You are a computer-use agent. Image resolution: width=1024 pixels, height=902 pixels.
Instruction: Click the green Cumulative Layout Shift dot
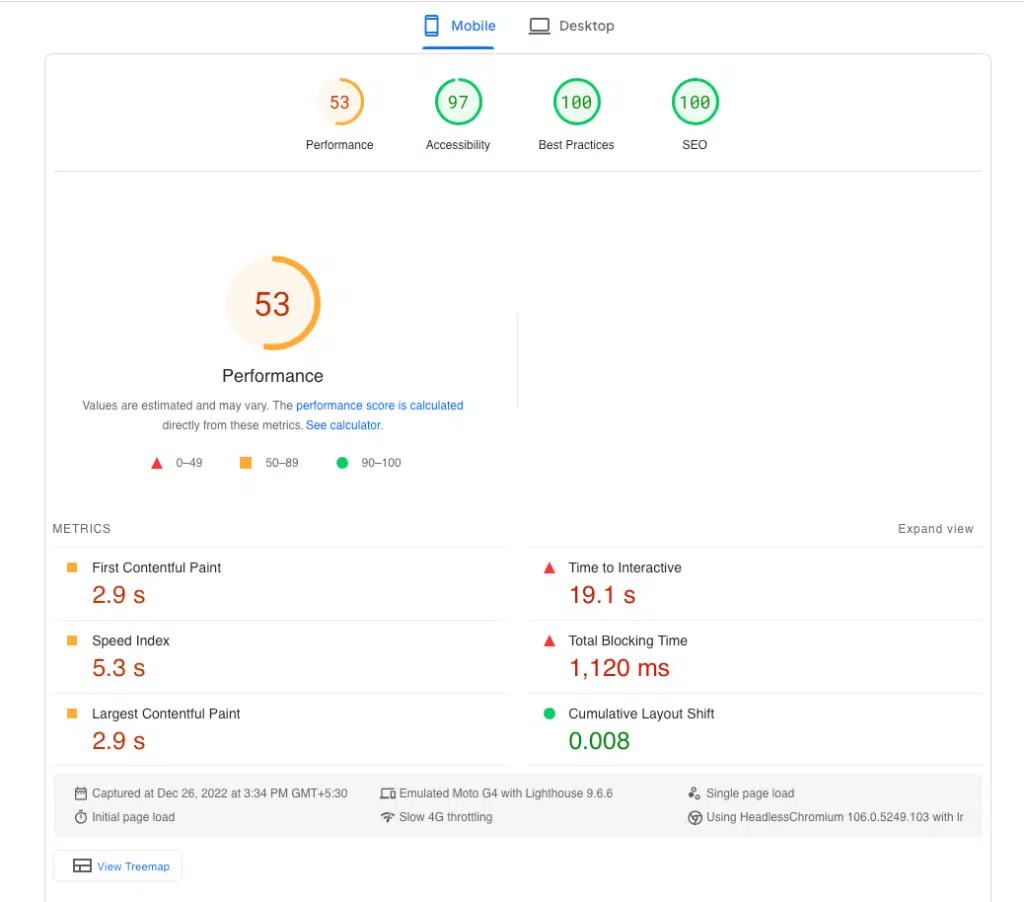(x=549, y=713)
